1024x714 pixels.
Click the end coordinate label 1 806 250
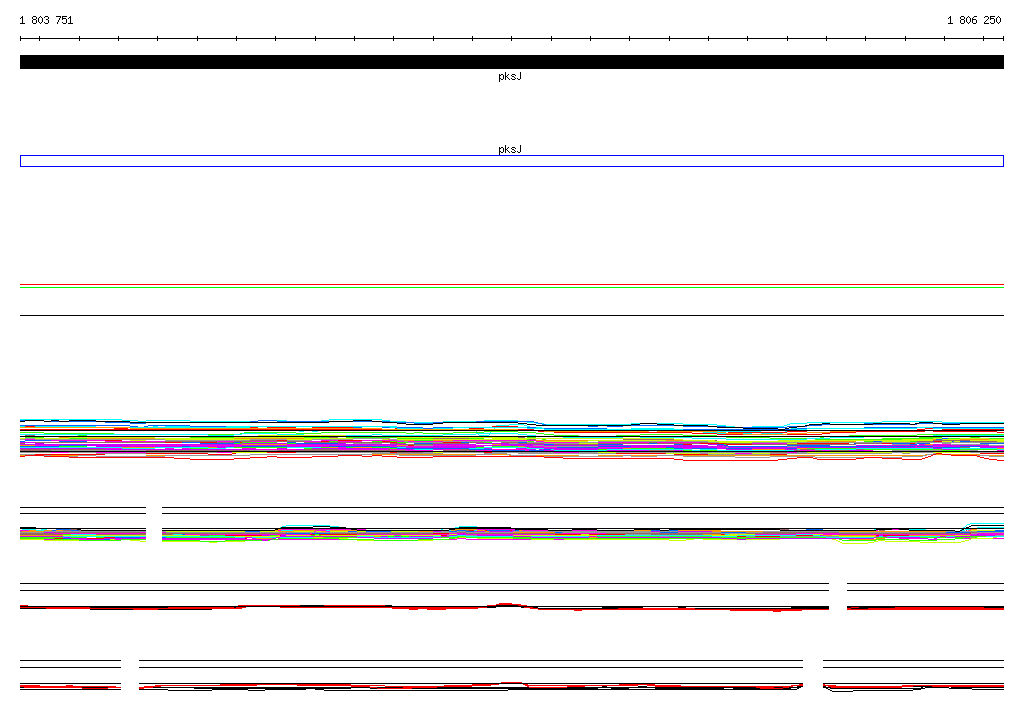[x=974, y=20]
